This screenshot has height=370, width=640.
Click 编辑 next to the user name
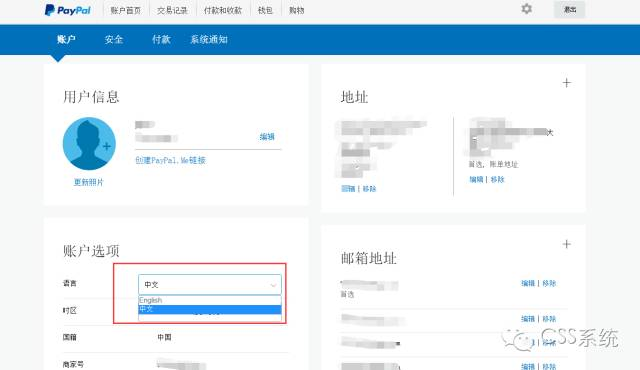pos(267,137)
